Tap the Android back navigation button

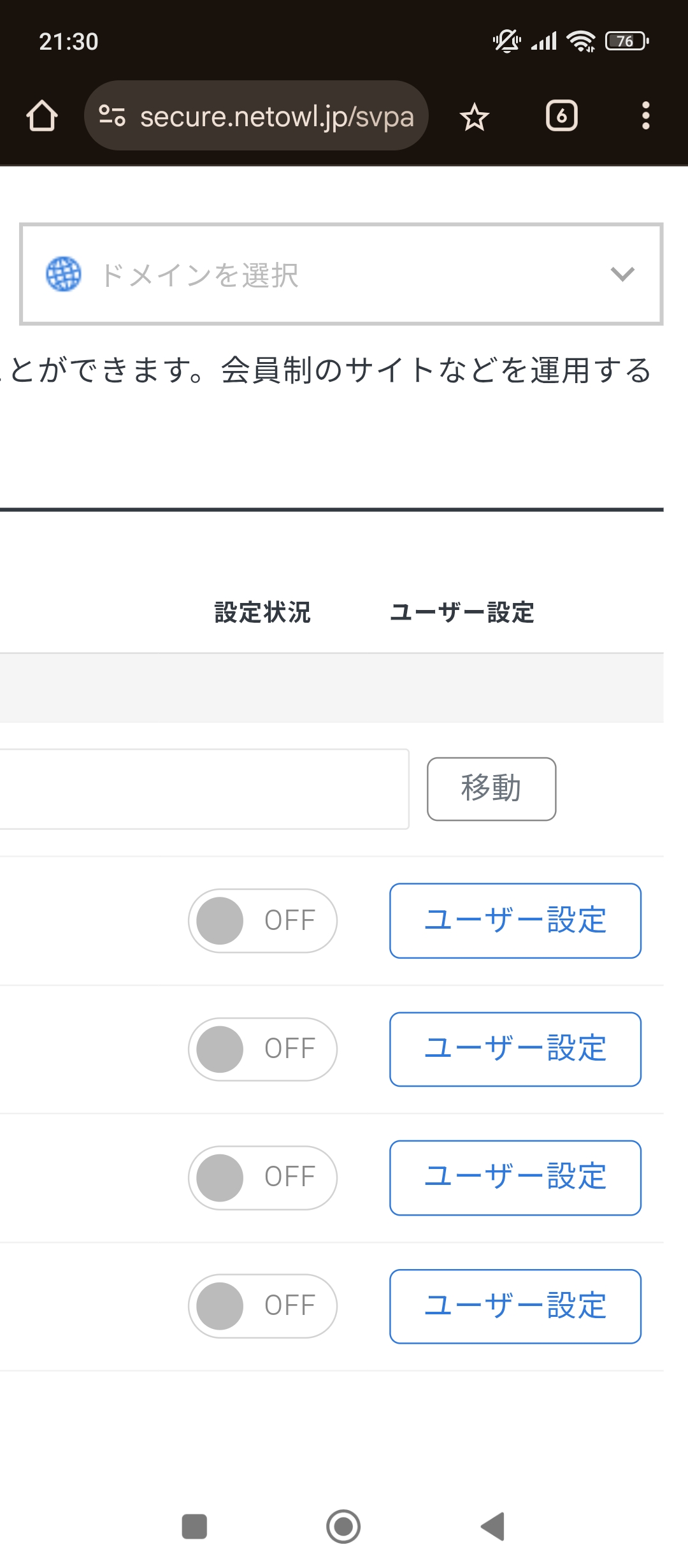[493, 1527]
